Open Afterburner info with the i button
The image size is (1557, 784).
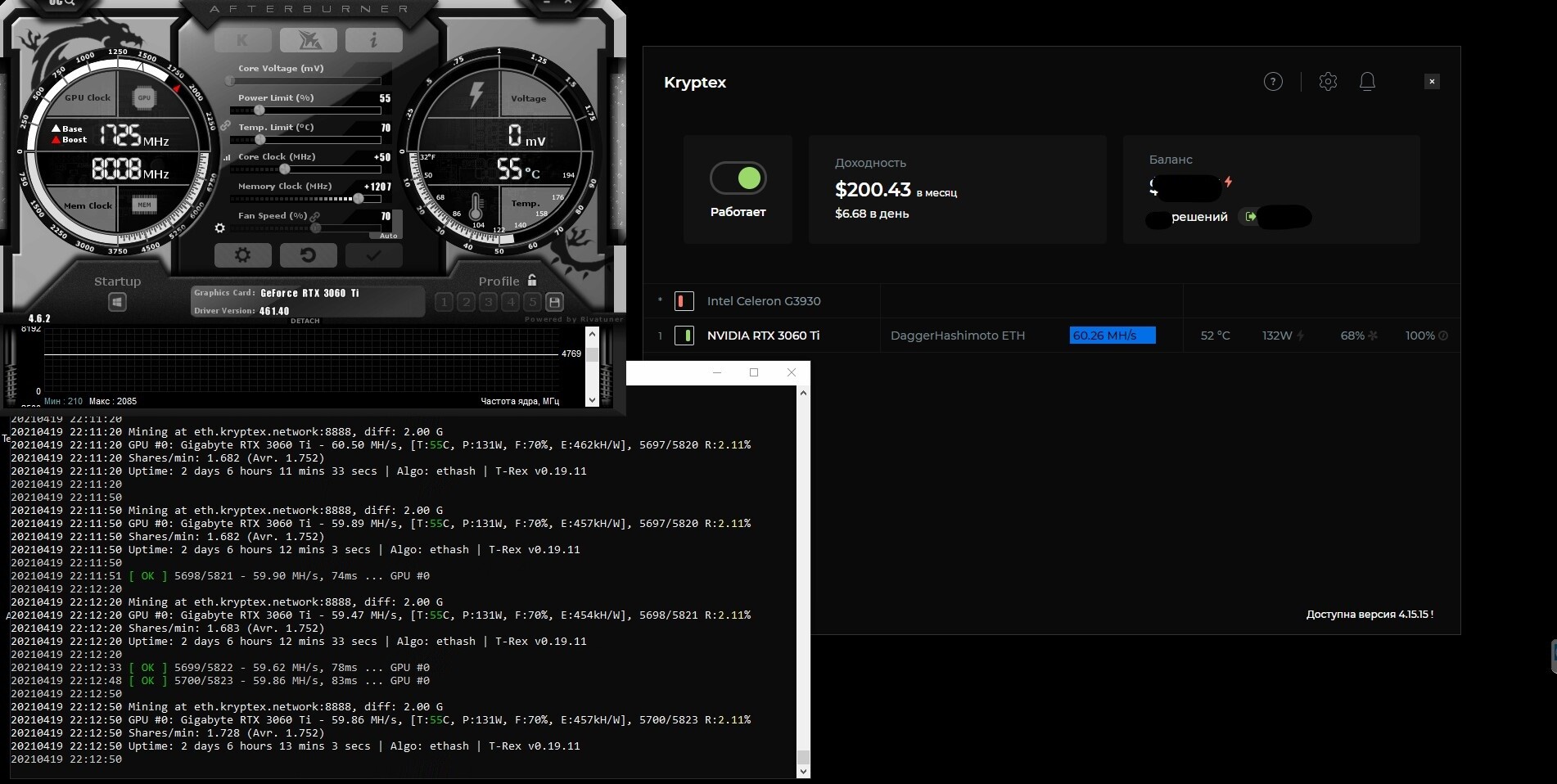373,40
